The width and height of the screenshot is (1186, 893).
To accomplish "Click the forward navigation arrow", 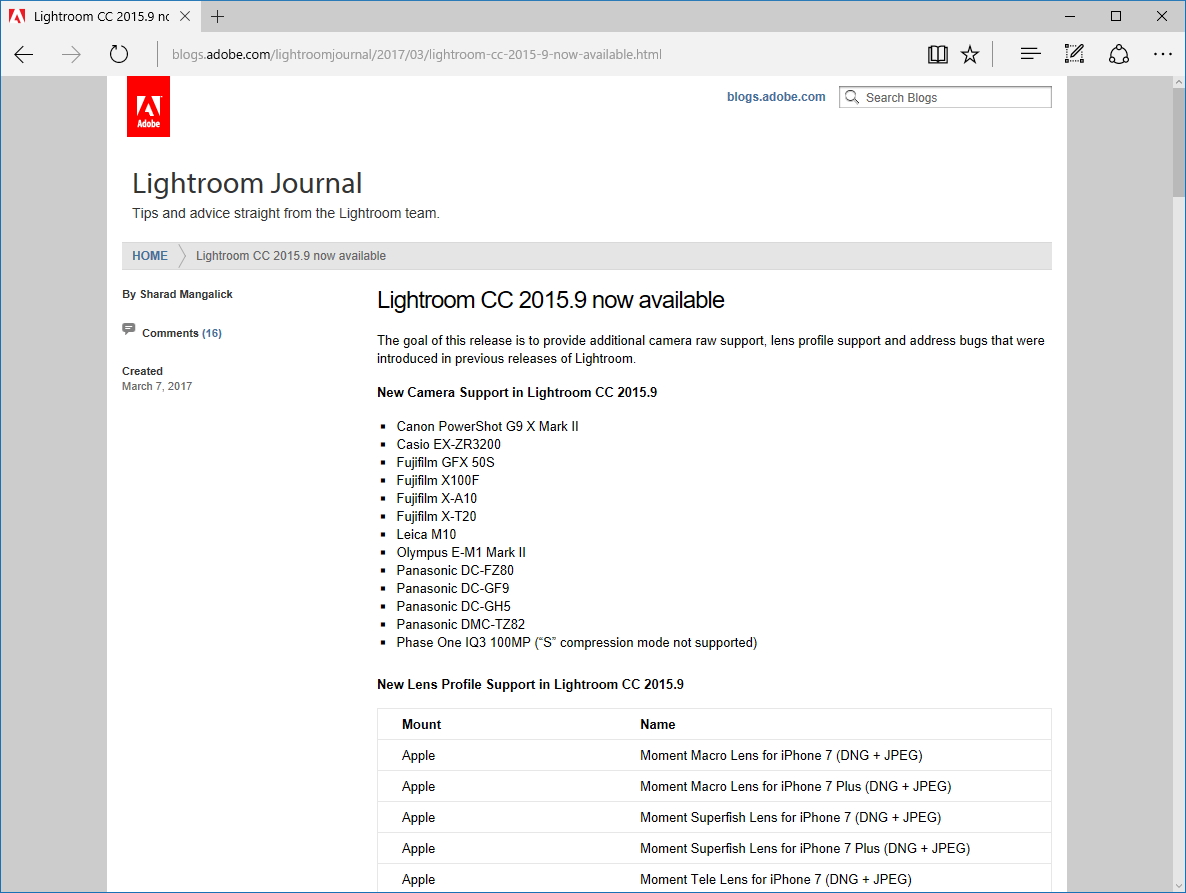I will [71, 54].
